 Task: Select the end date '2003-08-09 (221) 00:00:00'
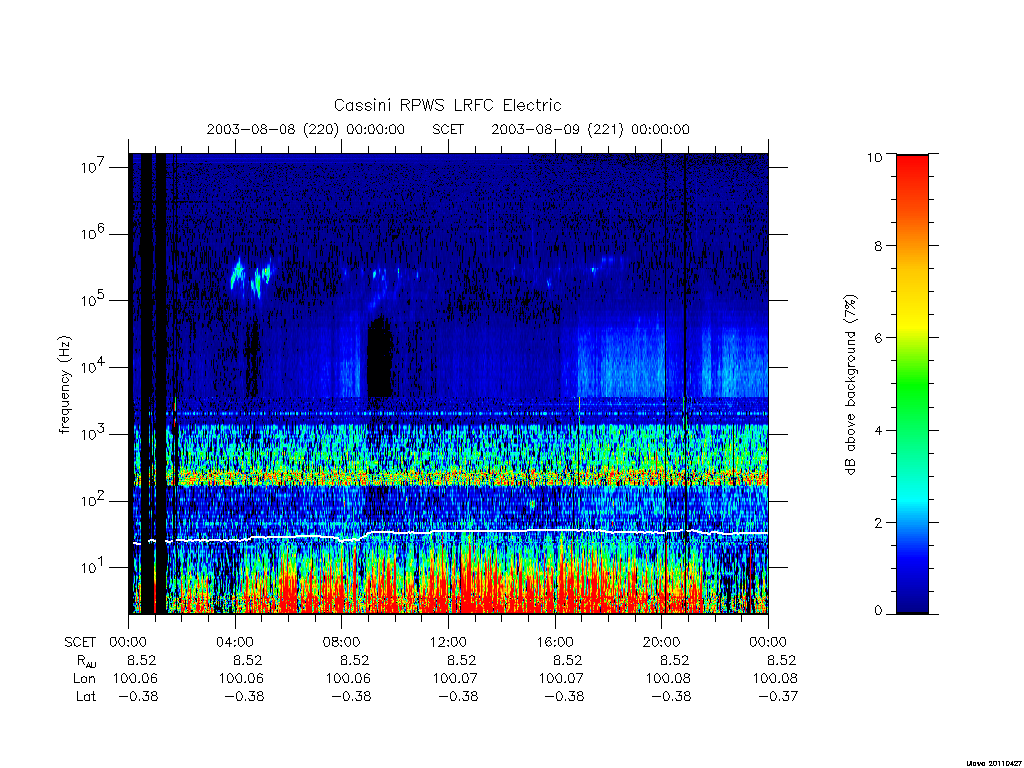point(590,129)
